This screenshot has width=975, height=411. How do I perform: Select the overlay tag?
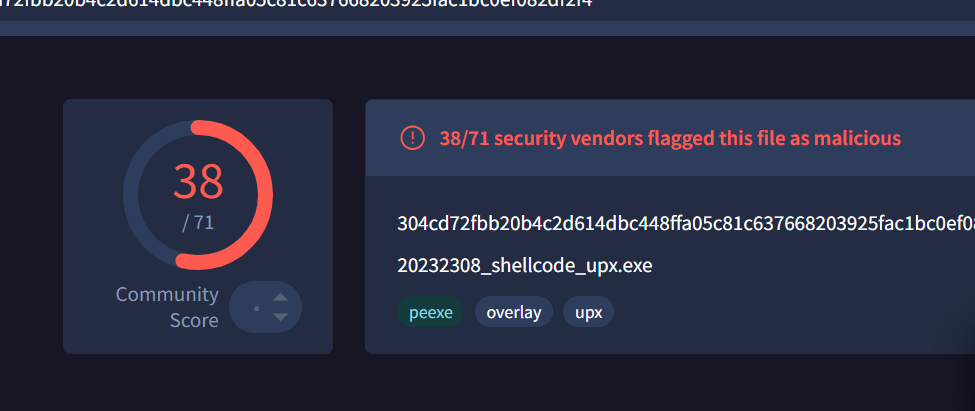coord(514,312)
